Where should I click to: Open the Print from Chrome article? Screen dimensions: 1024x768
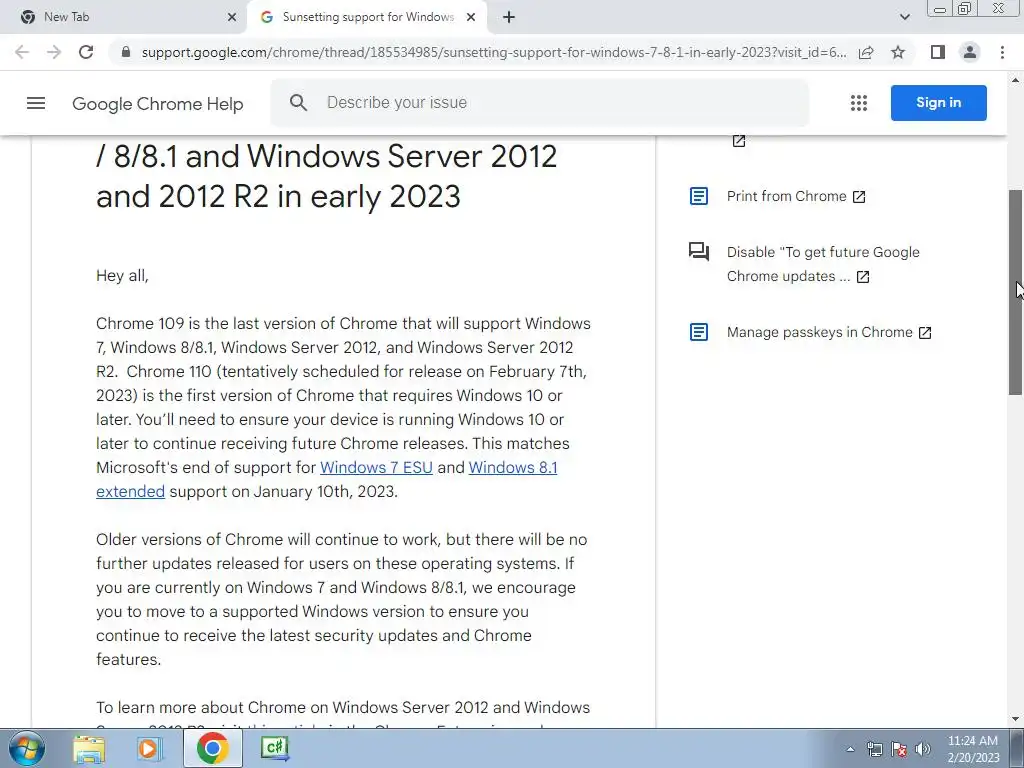tap(786, 196)
